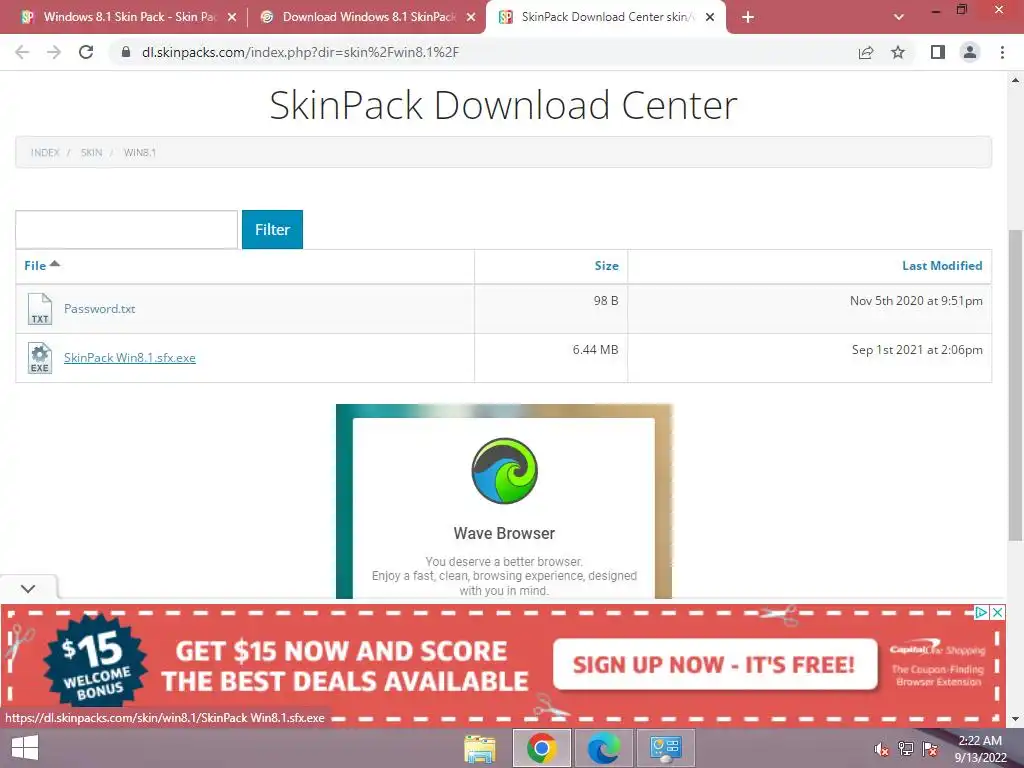Click the address bar URL
Image resolution: width=1024 pixels, height=768 pixels.
point(300,52)
